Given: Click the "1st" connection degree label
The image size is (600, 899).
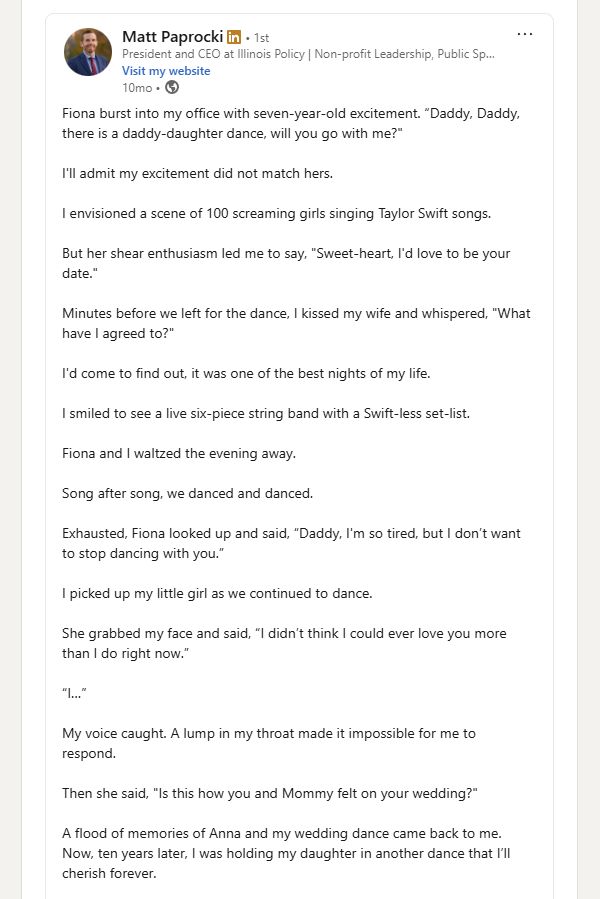Looking at the screenshot, I should point(259,38).
